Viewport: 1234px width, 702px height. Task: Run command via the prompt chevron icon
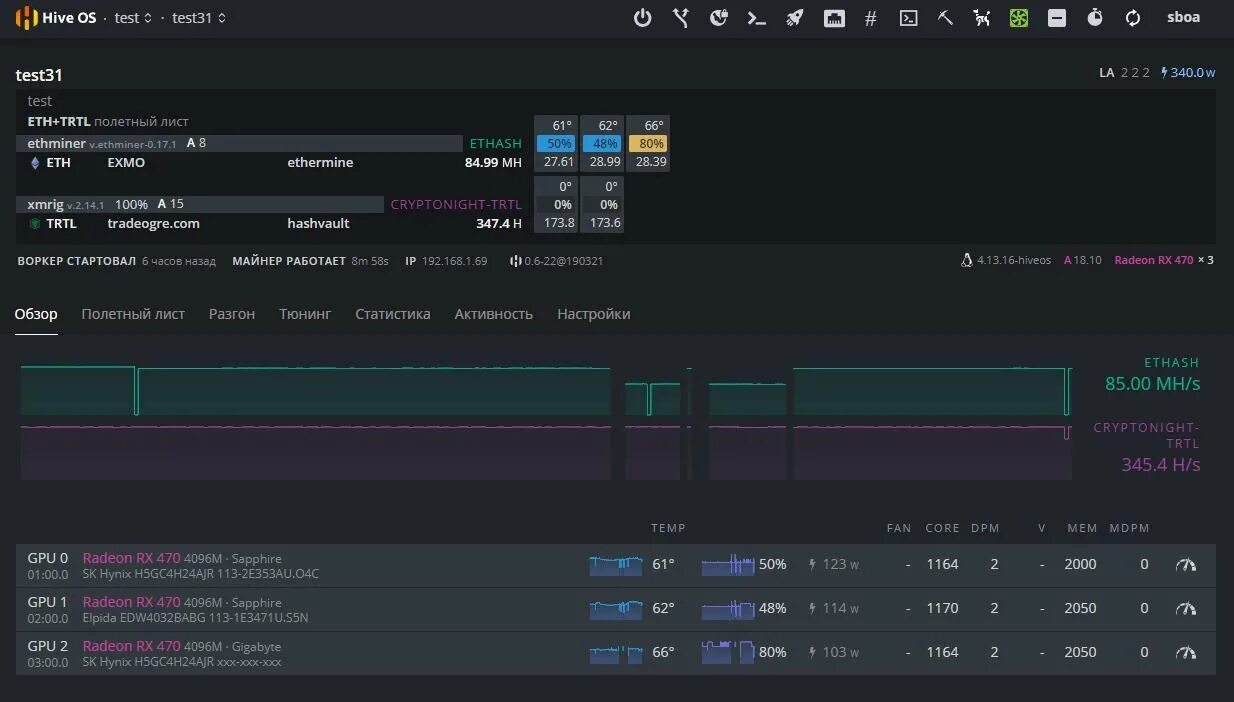coord(757,18)
